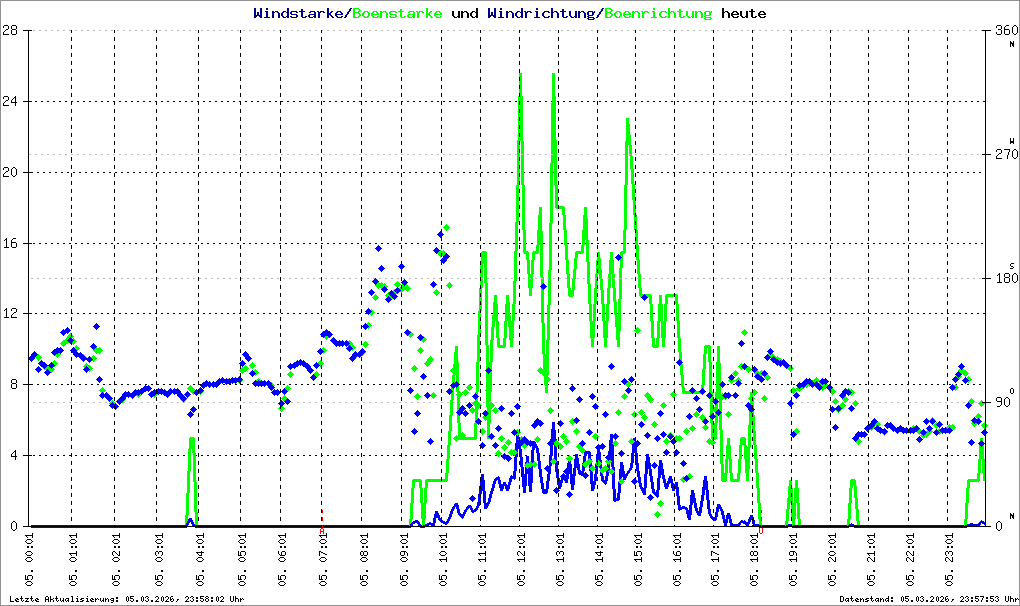Click the '05. 07:01' time axis label
The height and width of the screenshot is (606, 1020).
pyautogui.click(x=323, y=560)
